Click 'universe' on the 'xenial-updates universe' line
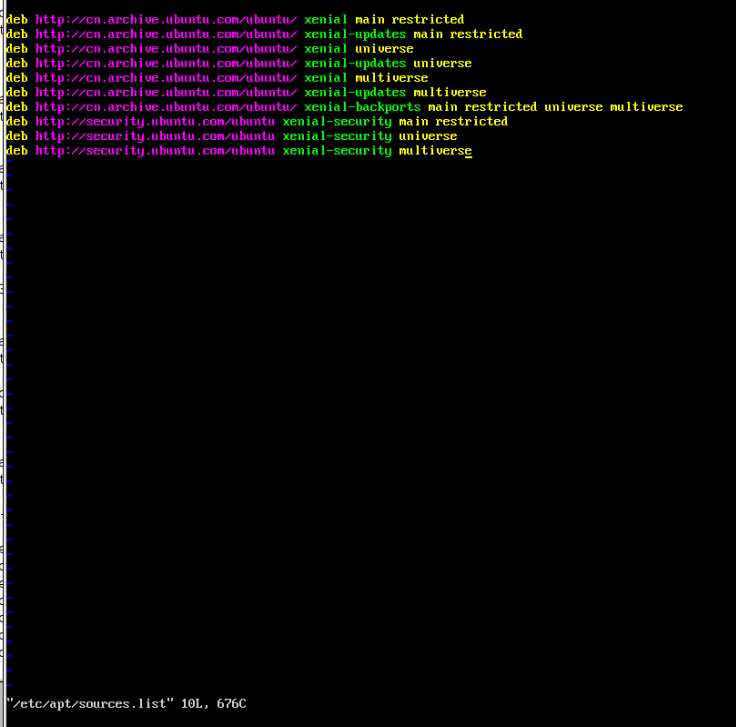 pos(442,63)
